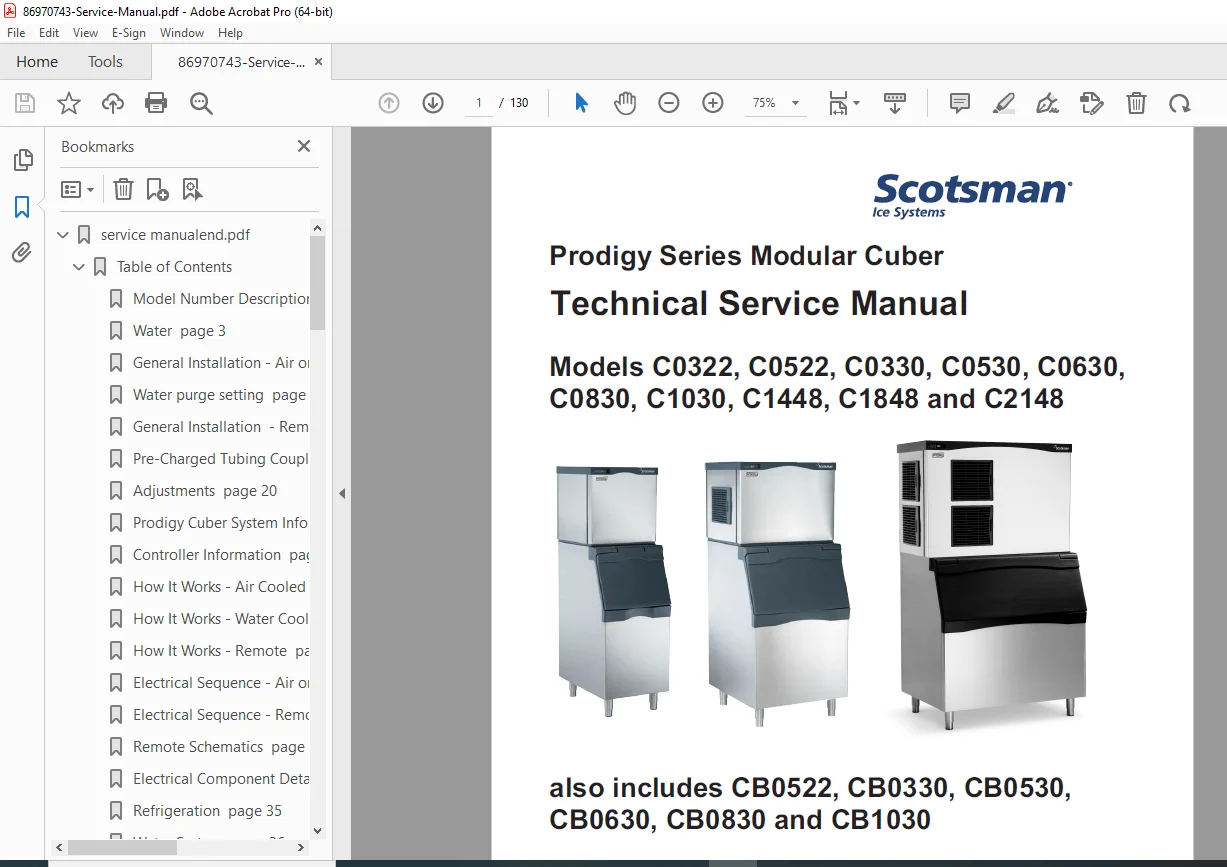1227x867 pixels.
Task: Find the current bookmark icon
Action: [192, 189]
